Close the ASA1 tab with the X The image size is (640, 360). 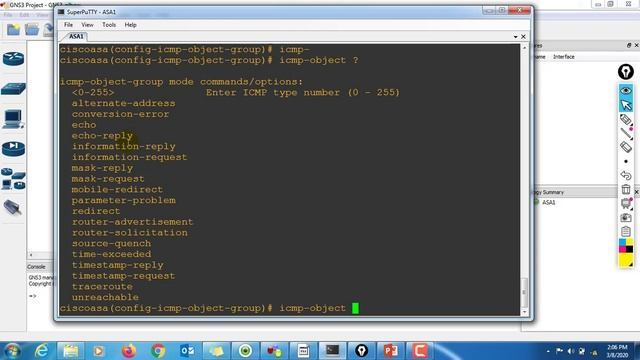pyautogui.click(x=523, y=37)
